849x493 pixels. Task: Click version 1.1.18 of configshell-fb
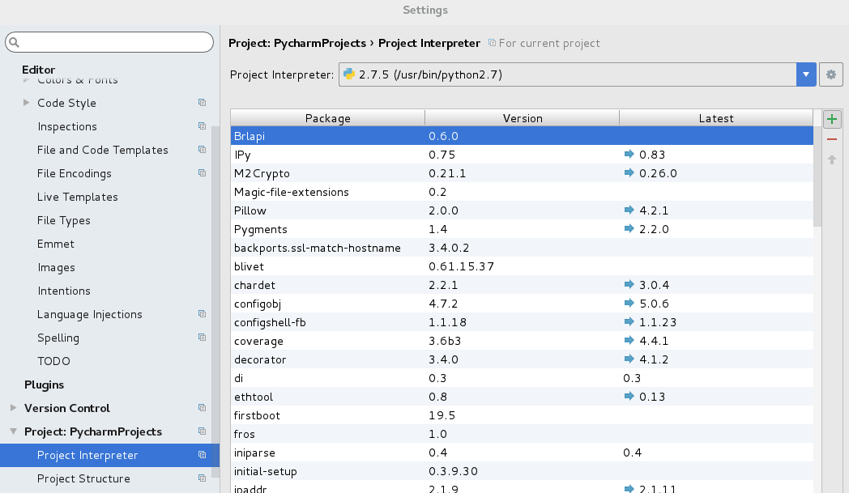coord(447,322)
